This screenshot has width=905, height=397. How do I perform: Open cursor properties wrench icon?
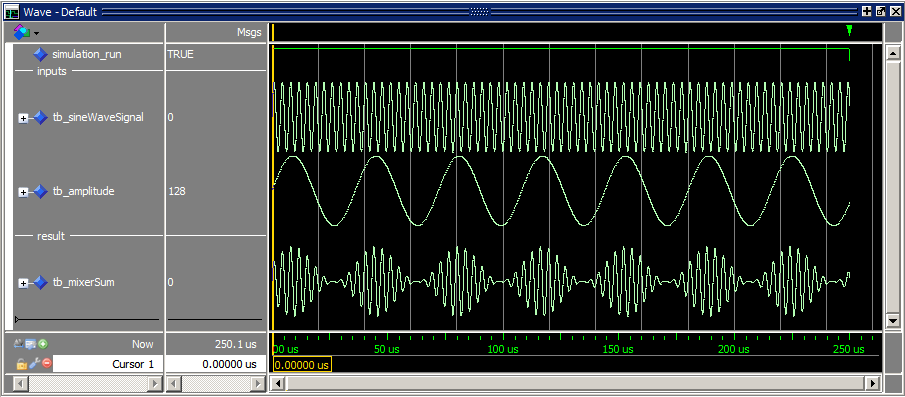point(34,364)
